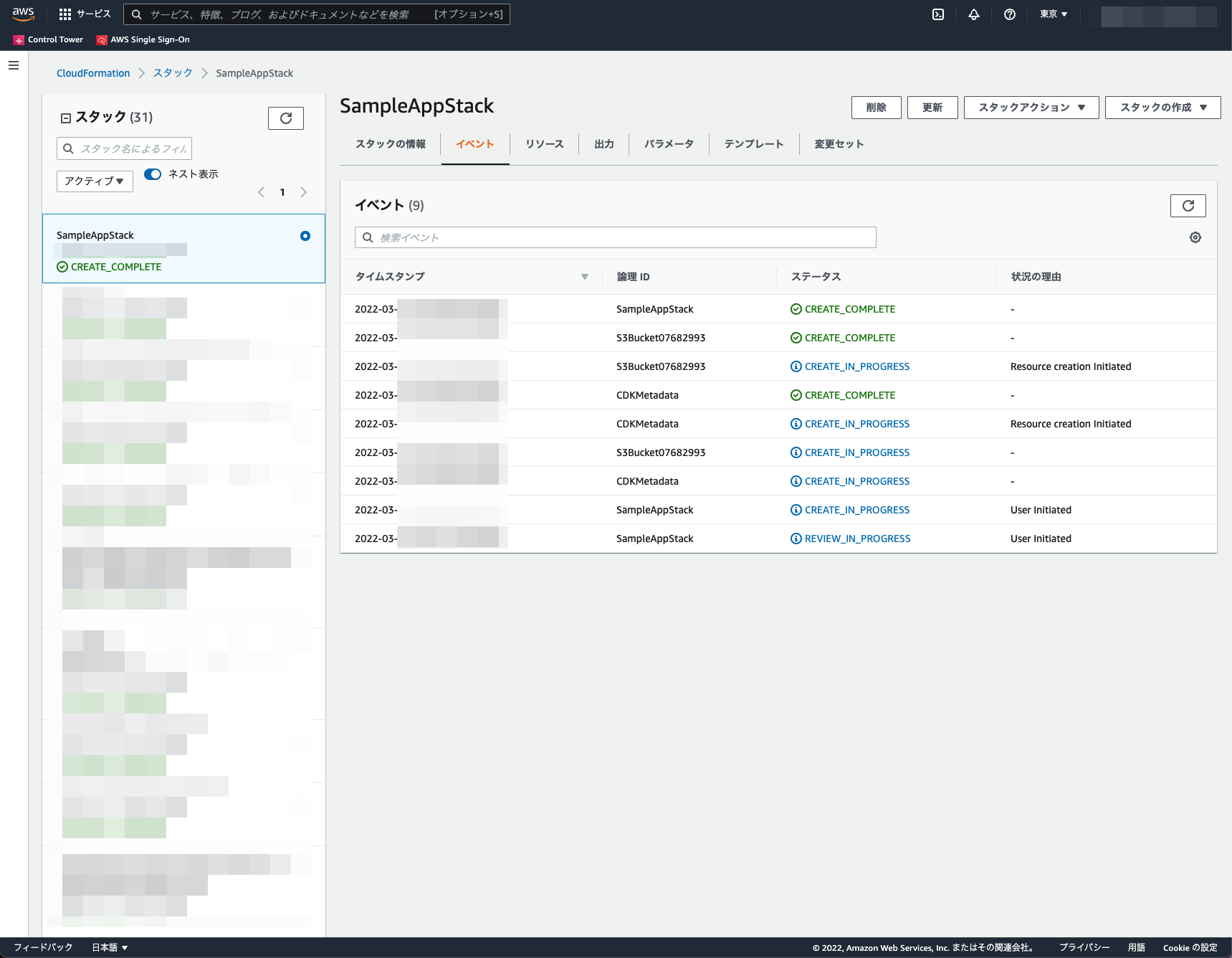Image resolution: width=1232 pixels, height=958 pixels.
Task: Switch to the Outputs tab
Action: (x=604, y=144)
